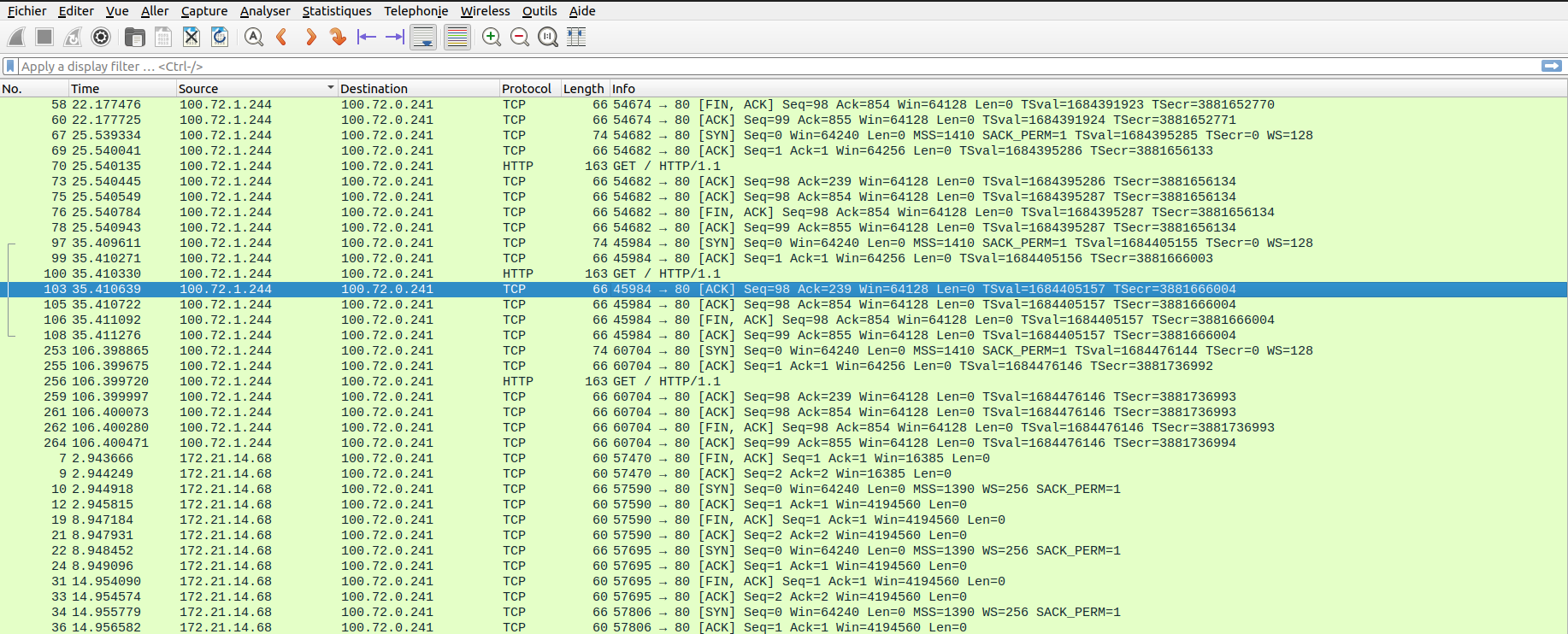
Task: Toggle auto-scroll during live capture
Action: pyautogui.click(x=423, y=37)
